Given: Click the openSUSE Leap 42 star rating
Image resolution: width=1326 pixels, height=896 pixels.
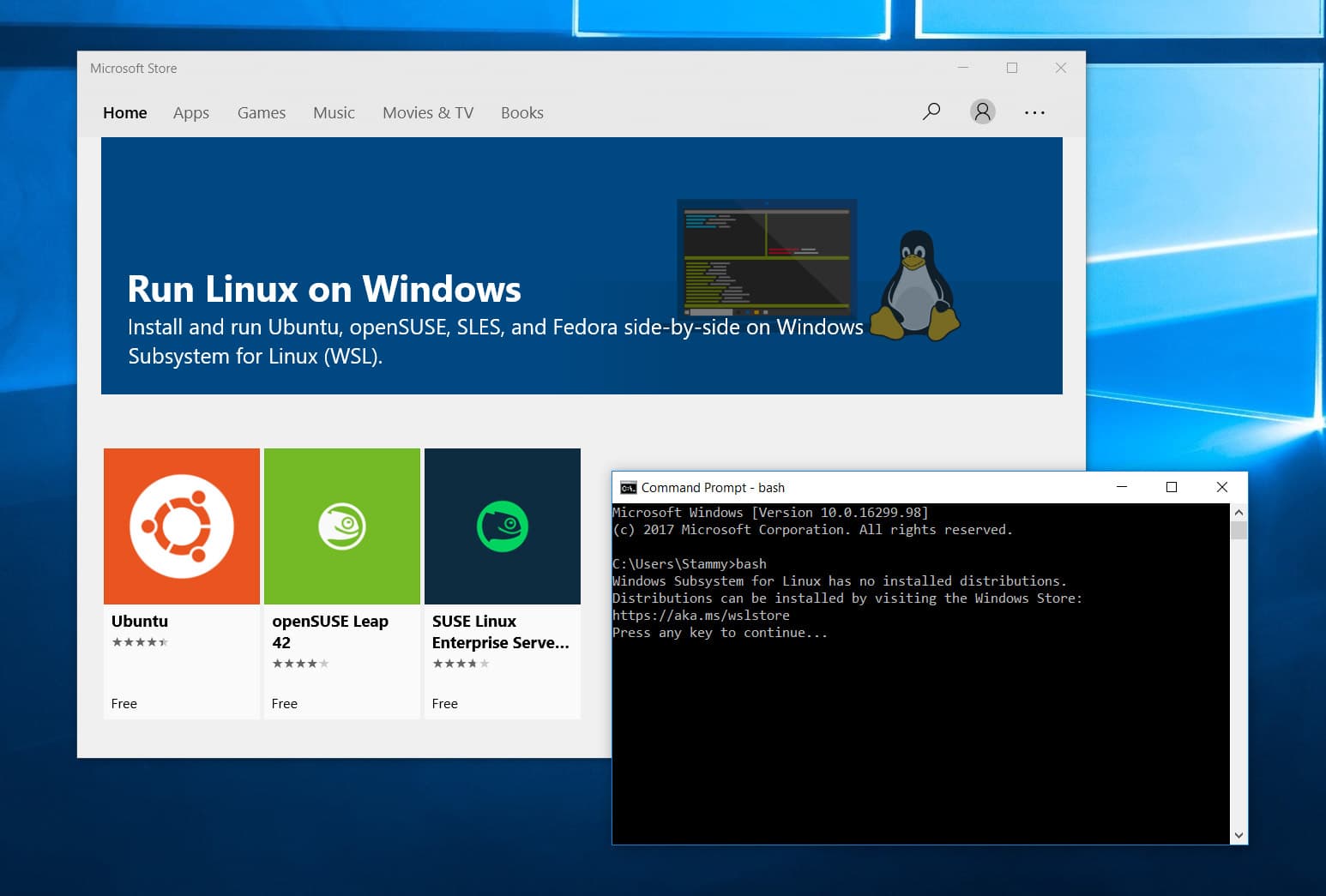Looking at the screenshot, I should coord(300,664).
